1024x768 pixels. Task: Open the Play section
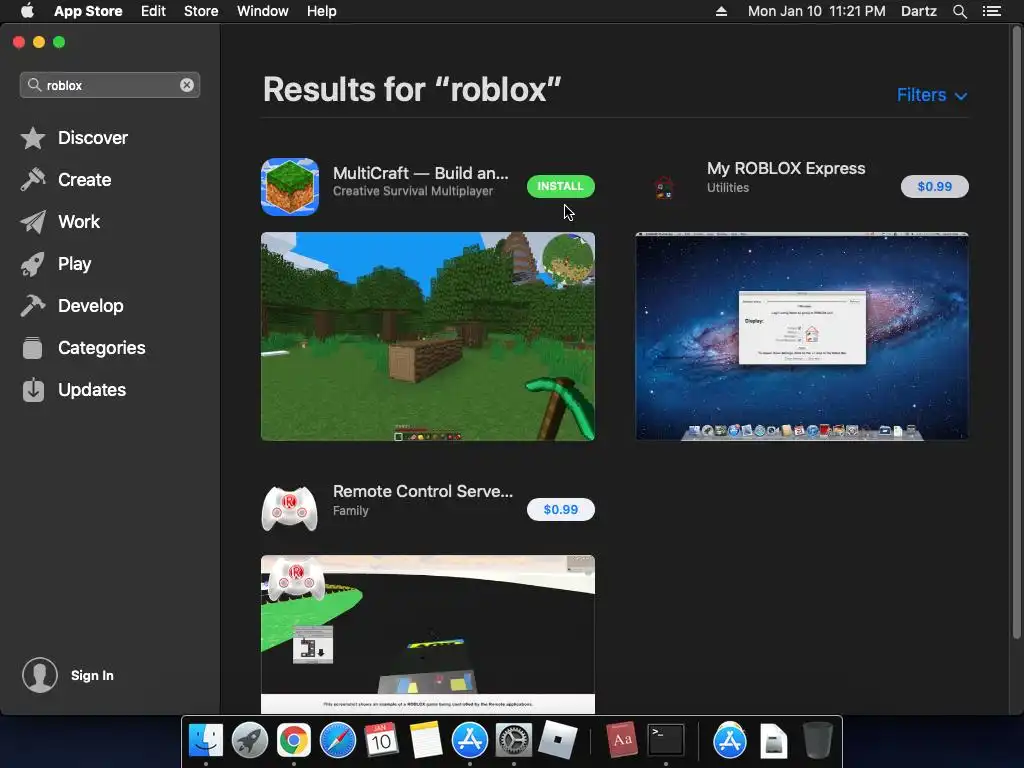56,264
